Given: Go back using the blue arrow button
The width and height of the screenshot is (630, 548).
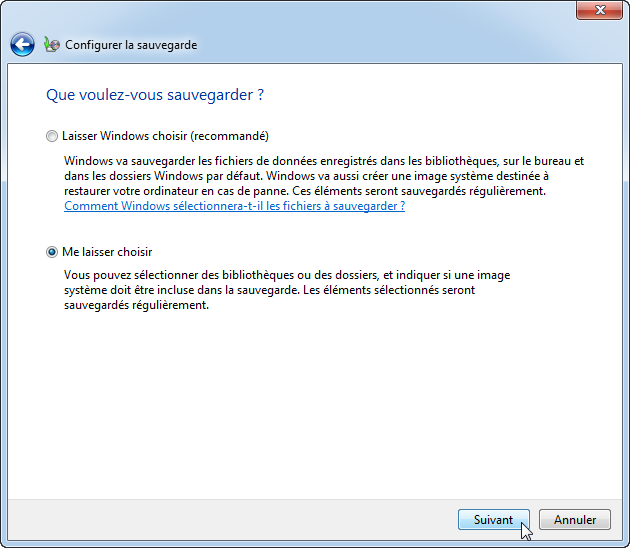Looking at the screenshot, I should tap(22, 44).
